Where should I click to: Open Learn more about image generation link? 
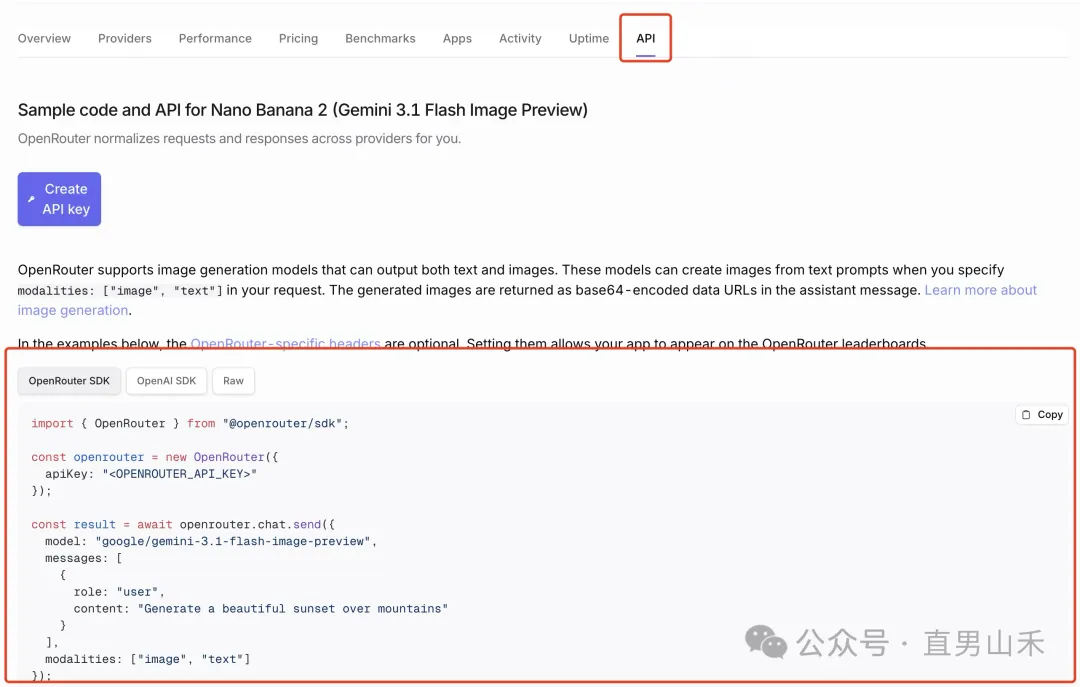pyautogui.click(x=980, y=290)
